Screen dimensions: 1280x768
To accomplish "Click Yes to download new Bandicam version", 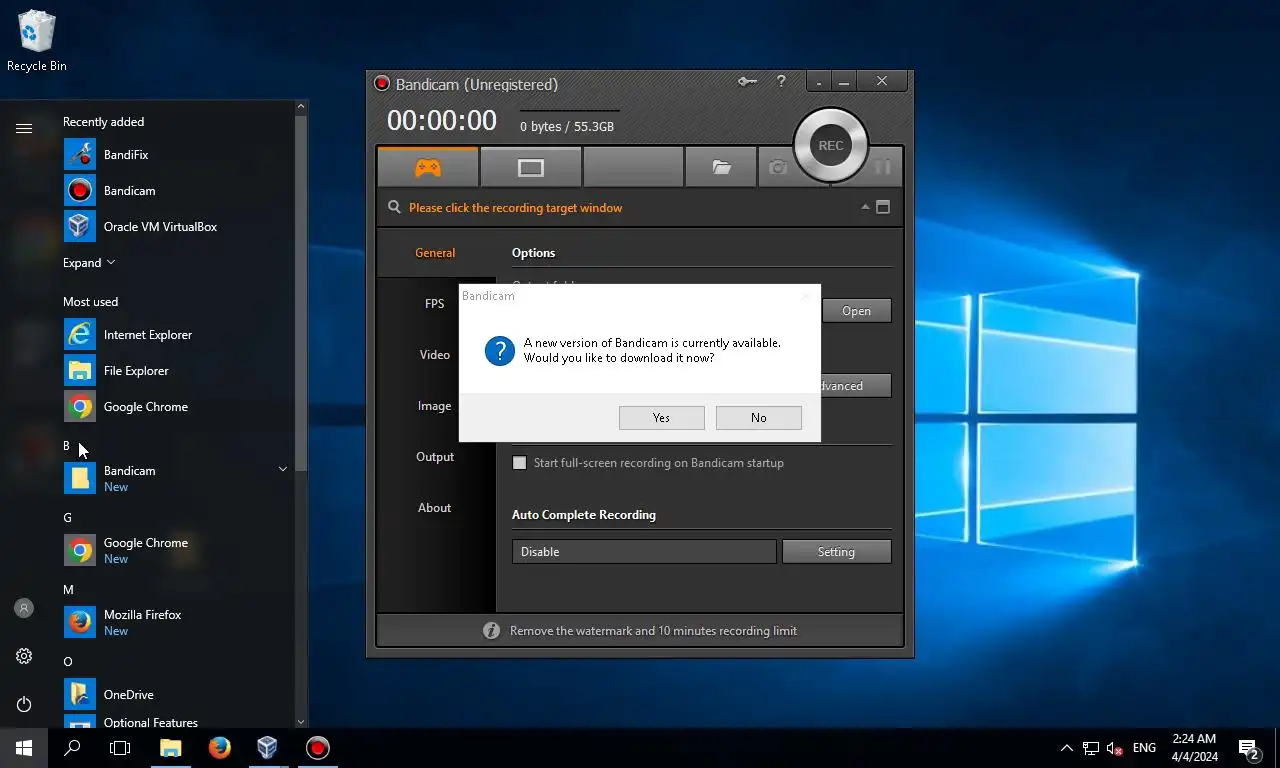I will coord(662,418).
